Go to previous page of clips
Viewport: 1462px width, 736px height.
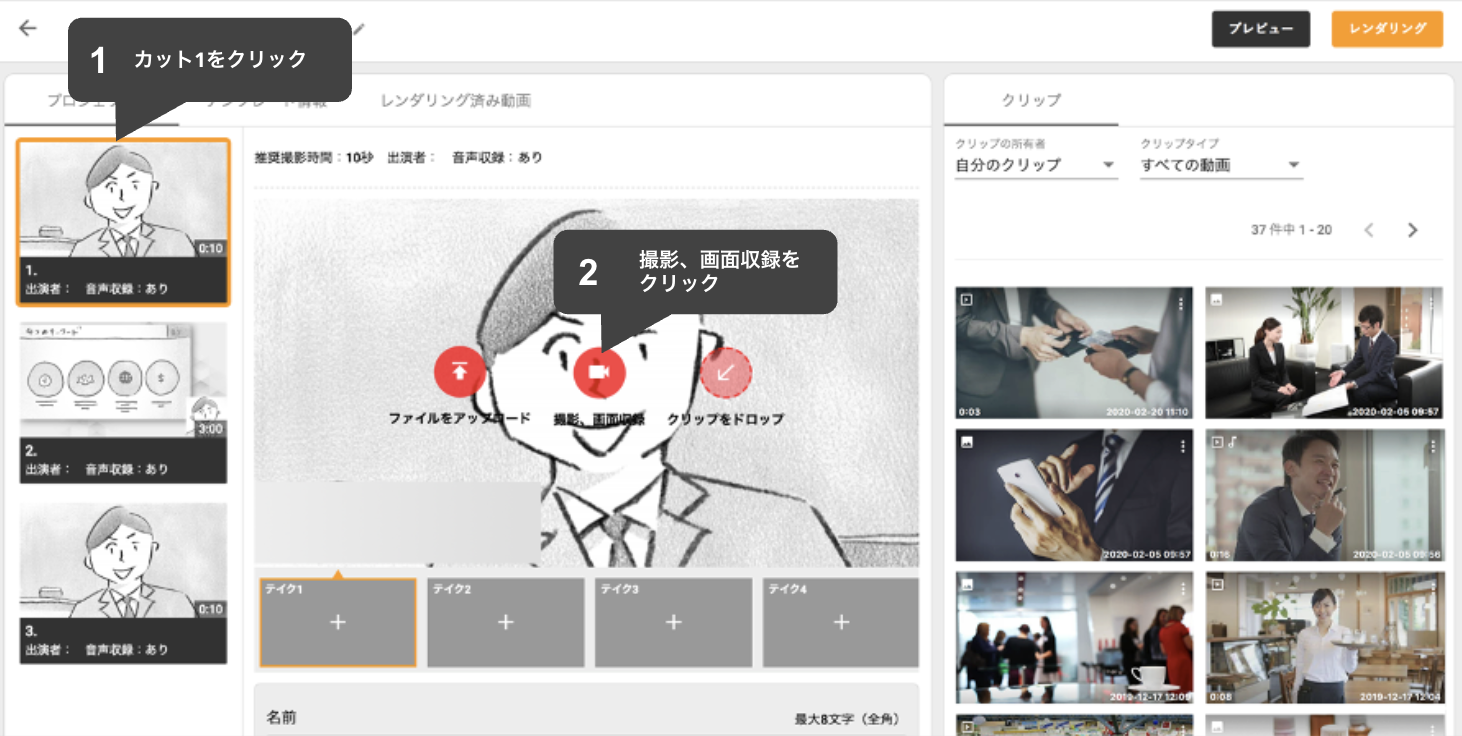(1369, 230)
